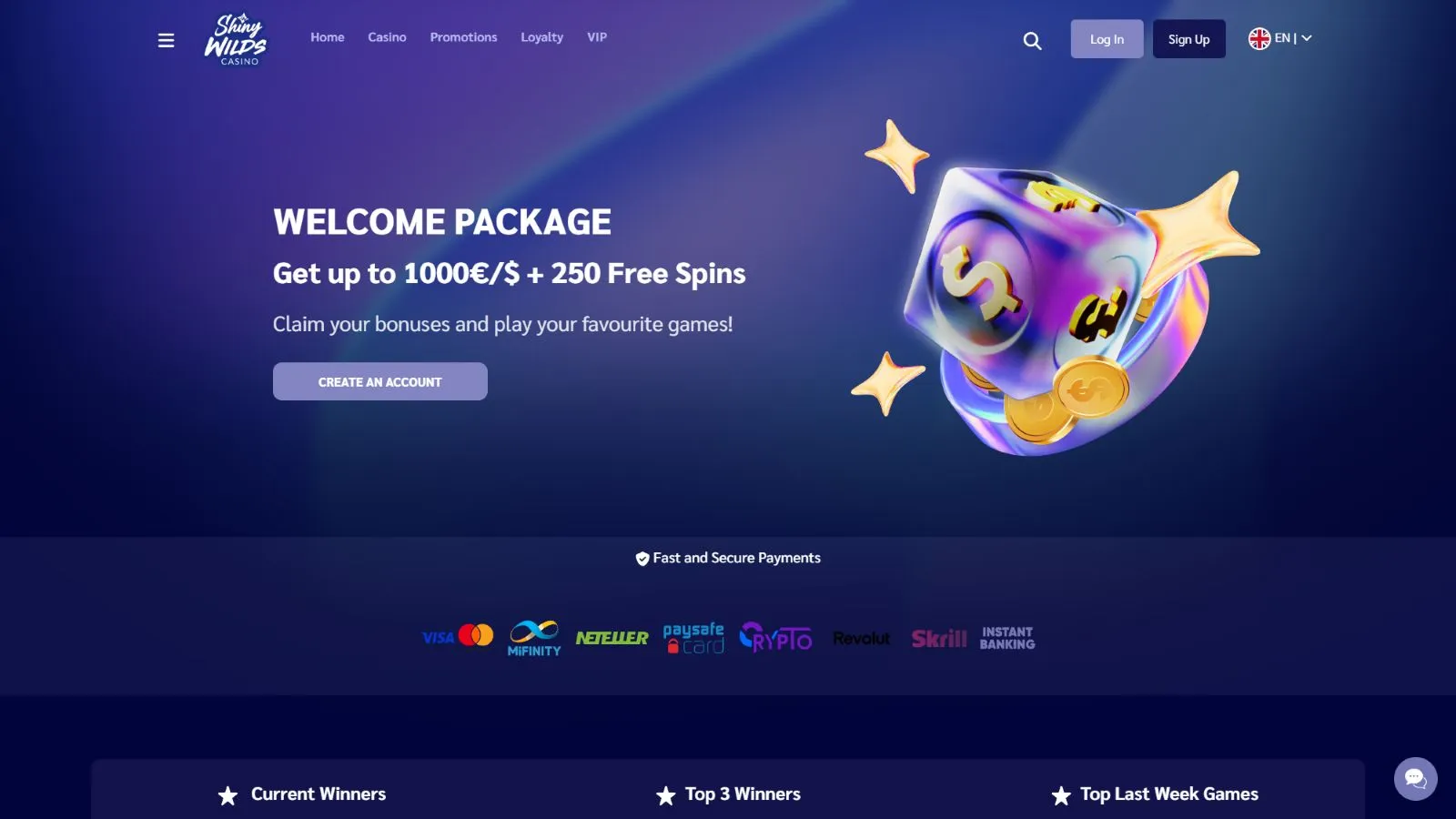Open the hamburger menu icon
1456x819 pixels.
click(x=166, y=40)
